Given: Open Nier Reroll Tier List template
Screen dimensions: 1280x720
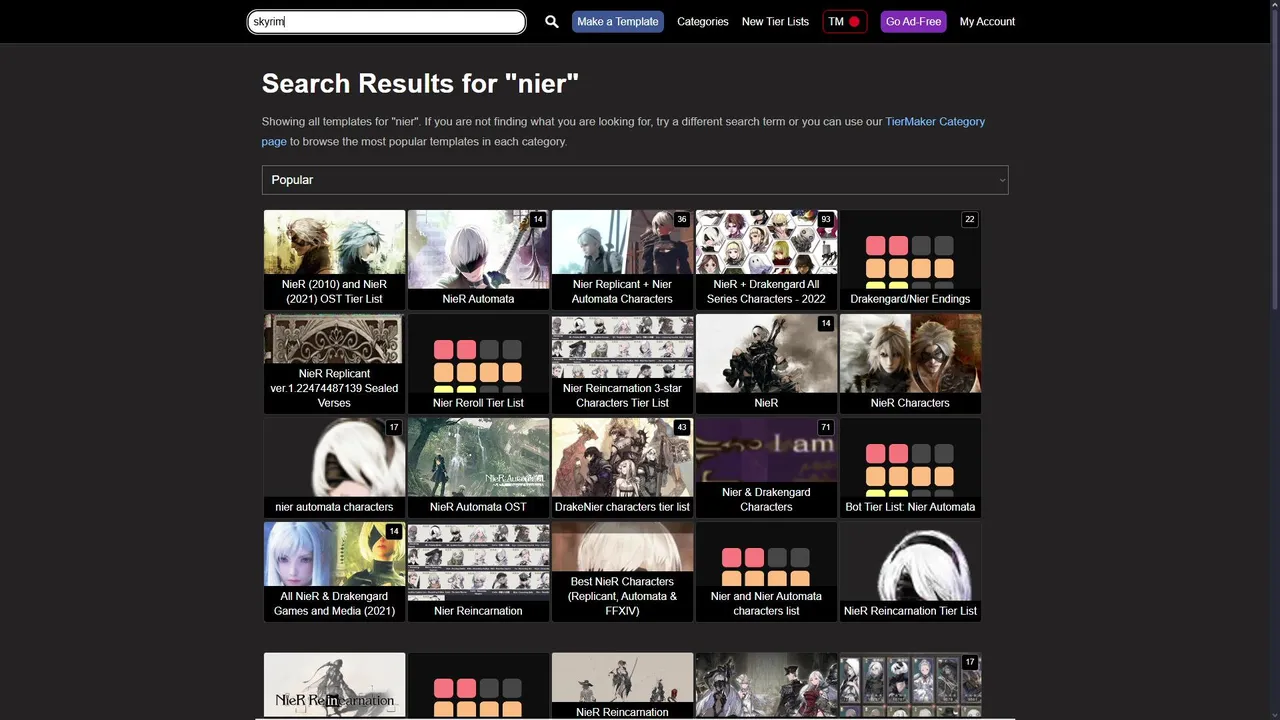Looking at the screenshot, I should pyautogui.click(x=479, y=363).
